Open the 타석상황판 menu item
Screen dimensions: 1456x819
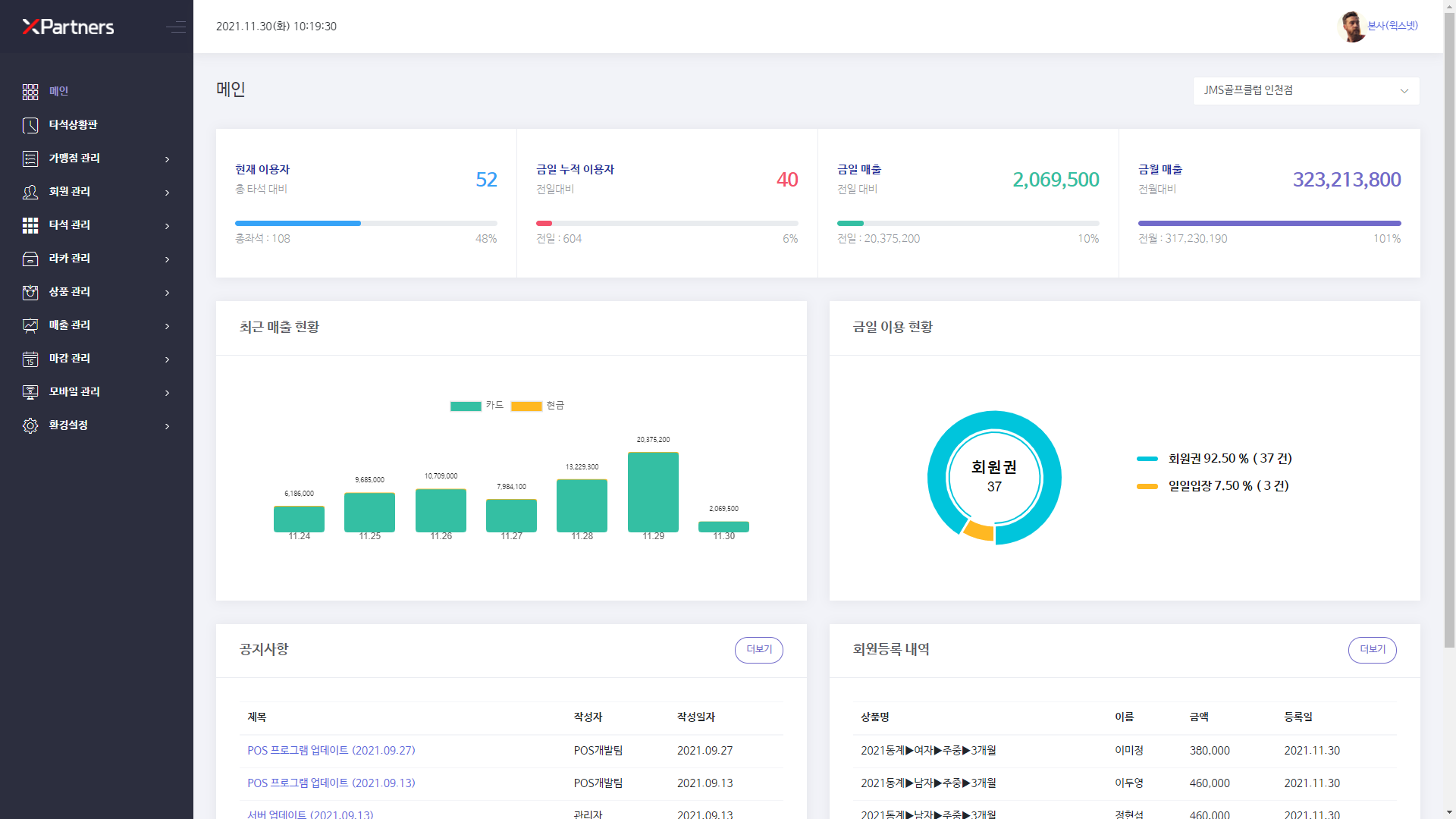click(x=73, y=125)
